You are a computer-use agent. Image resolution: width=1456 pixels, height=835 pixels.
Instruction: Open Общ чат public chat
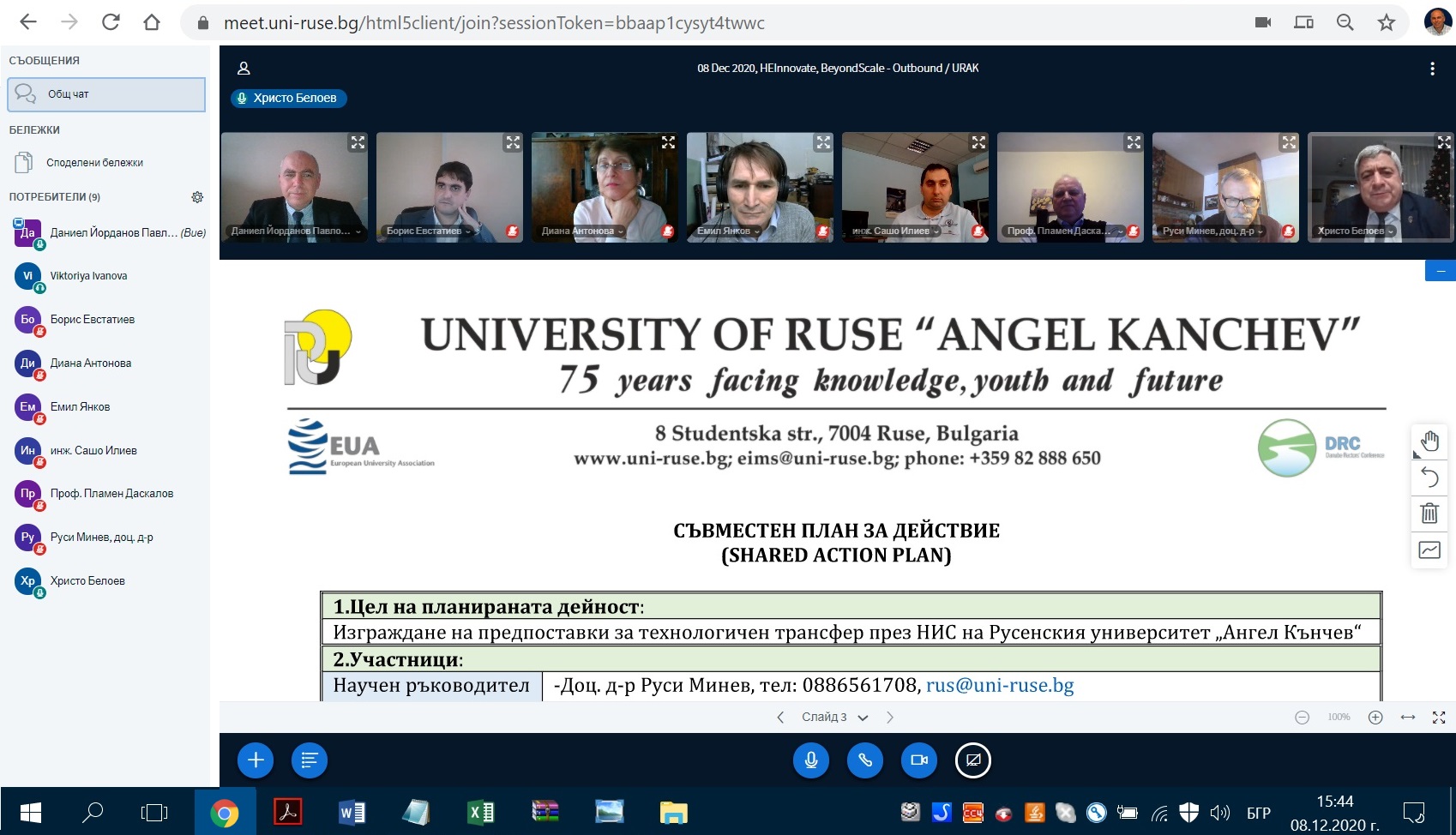pyautogui.click(x=106, y=94)
